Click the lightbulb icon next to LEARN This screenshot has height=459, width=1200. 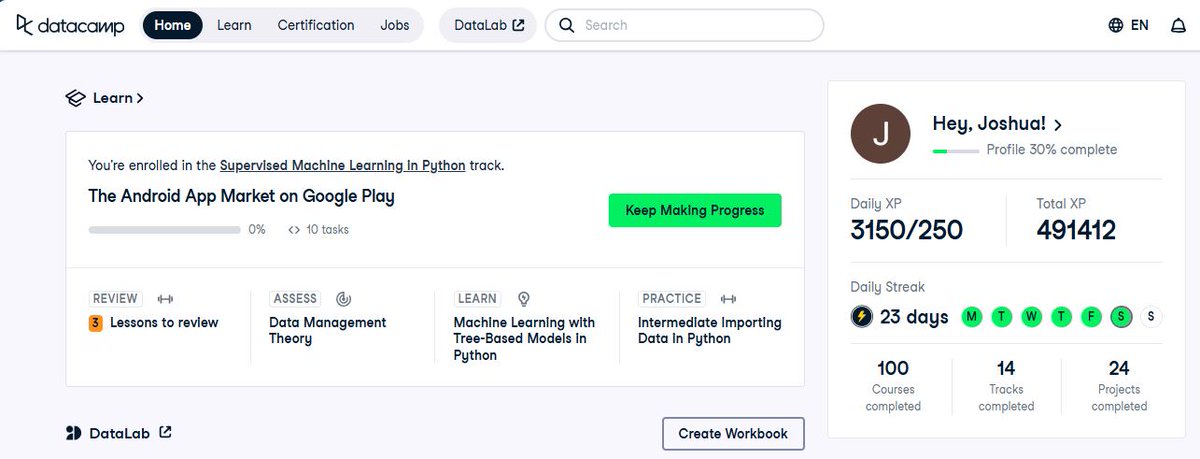523,298
